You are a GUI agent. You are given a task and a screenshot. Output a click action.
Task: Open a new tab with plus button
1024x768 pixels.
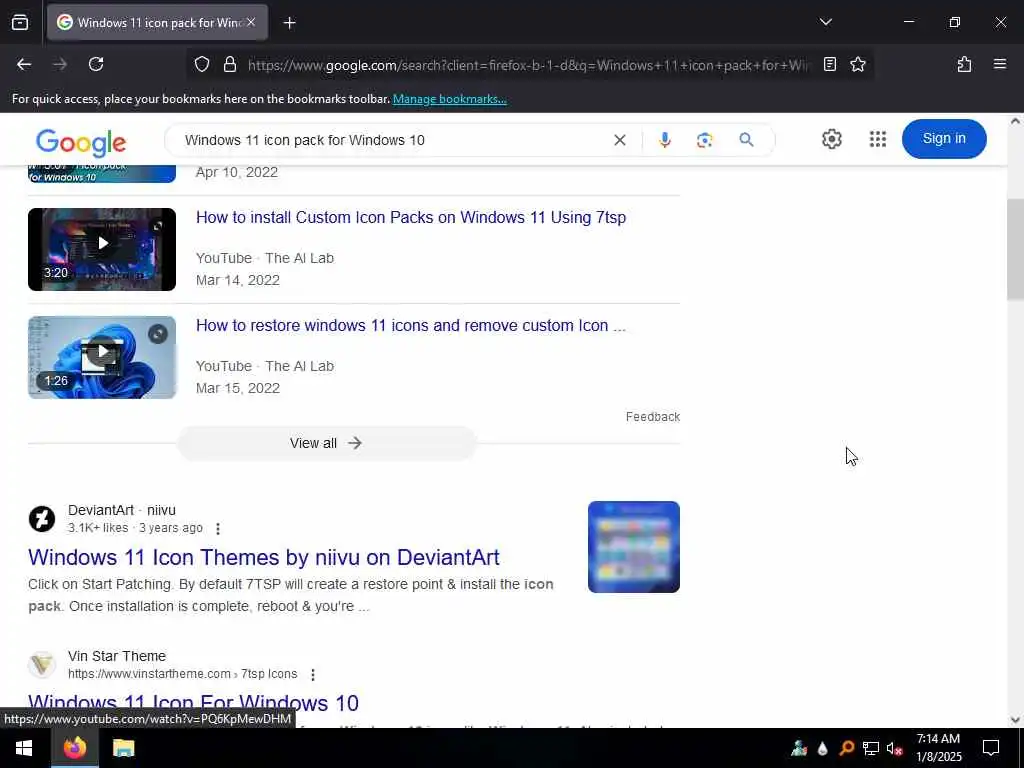(x=289, y=23)
